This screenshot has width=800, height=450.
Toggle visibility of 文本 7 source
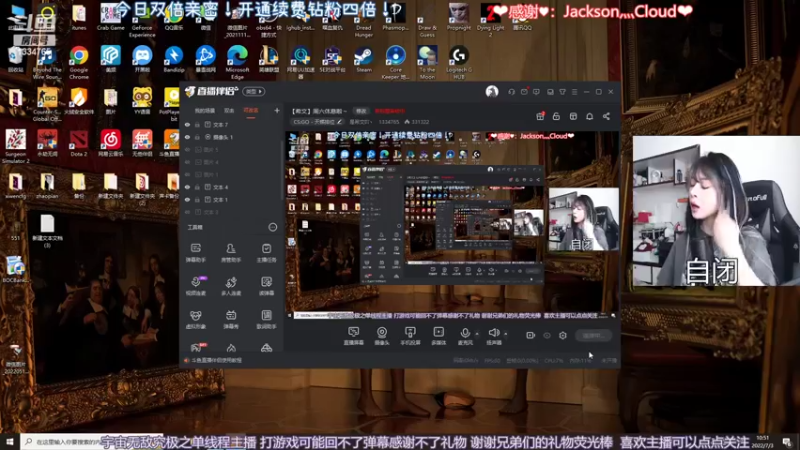(x=187, y=124)
